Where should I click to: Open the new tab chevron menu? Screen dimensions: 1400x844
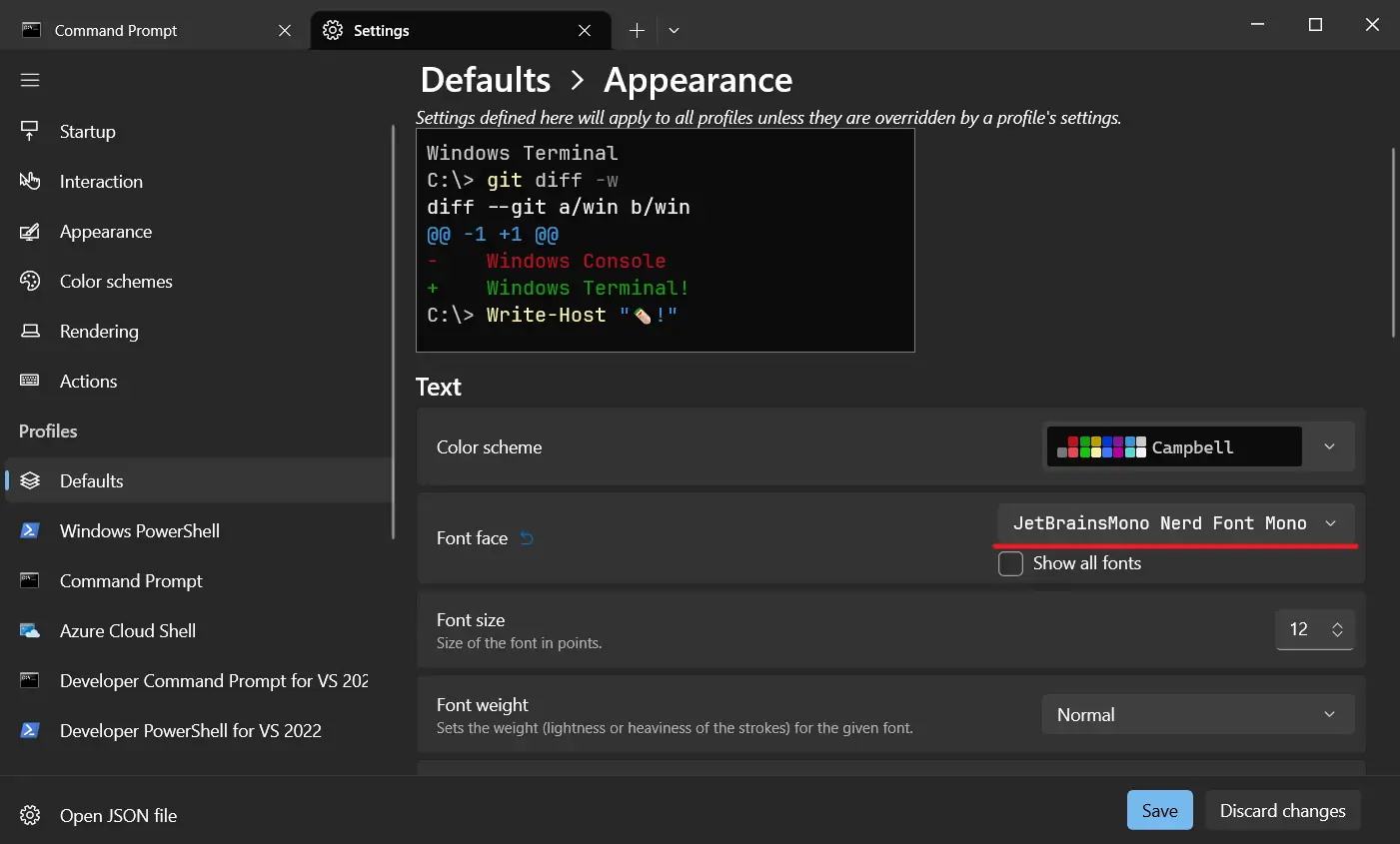click(x=674, y=30)
